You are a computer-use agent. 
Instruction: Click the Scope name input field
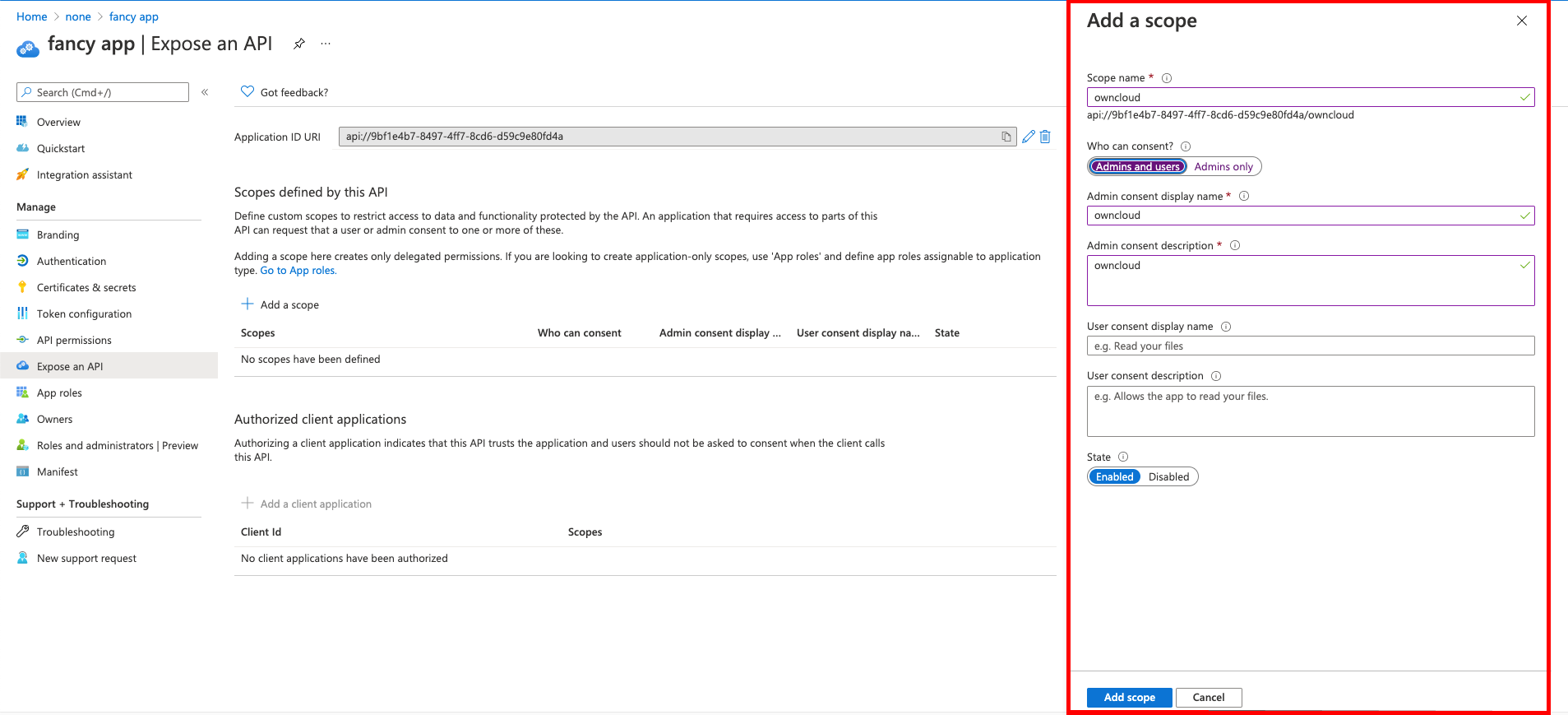tap(1311, 97)
